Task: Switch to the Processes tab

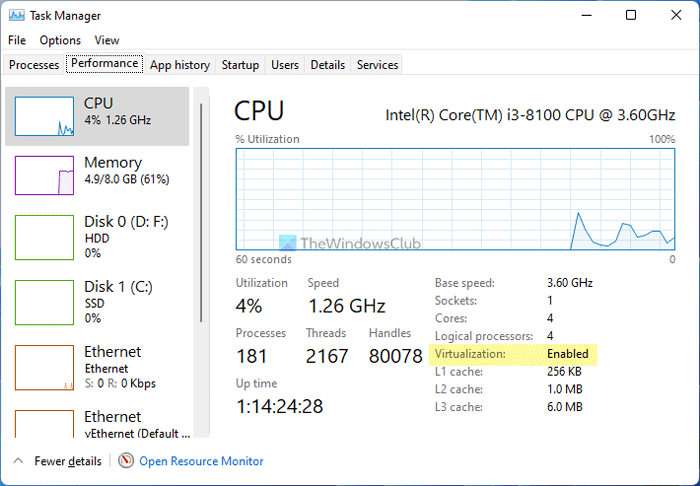Action: pyautogui.click(x=34, y=65)
